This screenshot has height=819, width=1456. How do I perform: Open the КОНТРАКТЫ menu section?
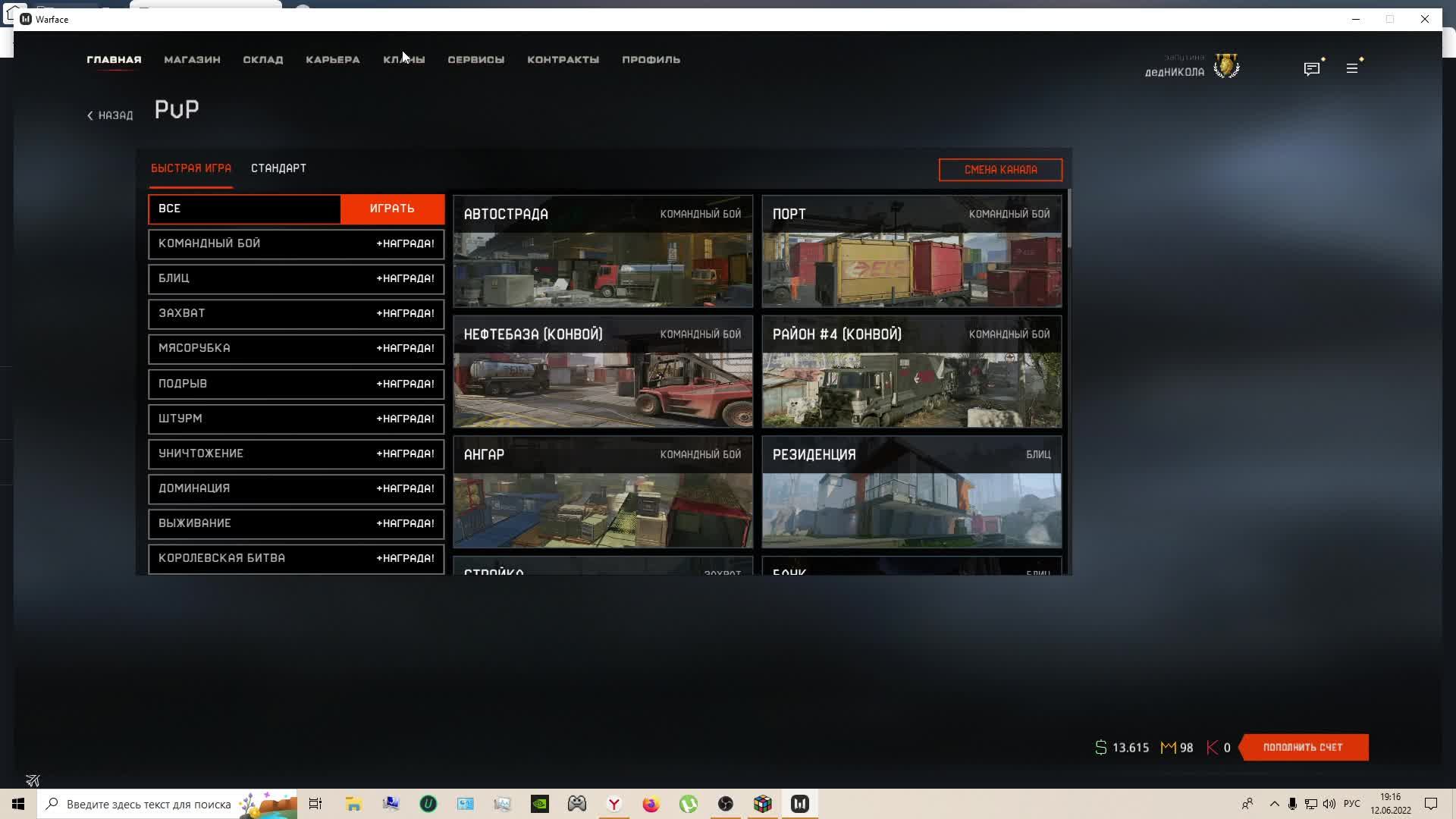563,60
